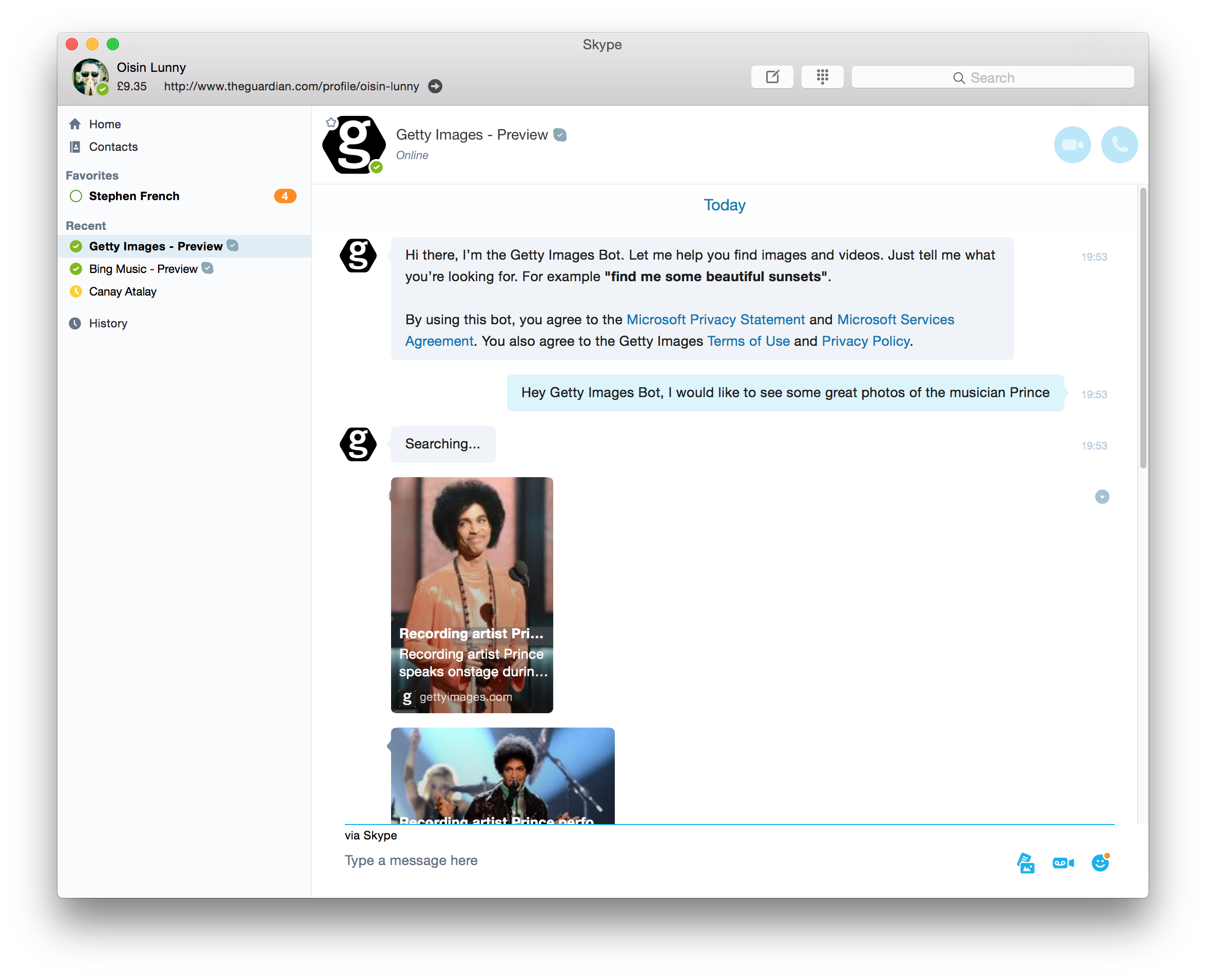Viewport: 1206px width, 980px height.
Task: Open the emoticon picker
Action: (1100, 863)
